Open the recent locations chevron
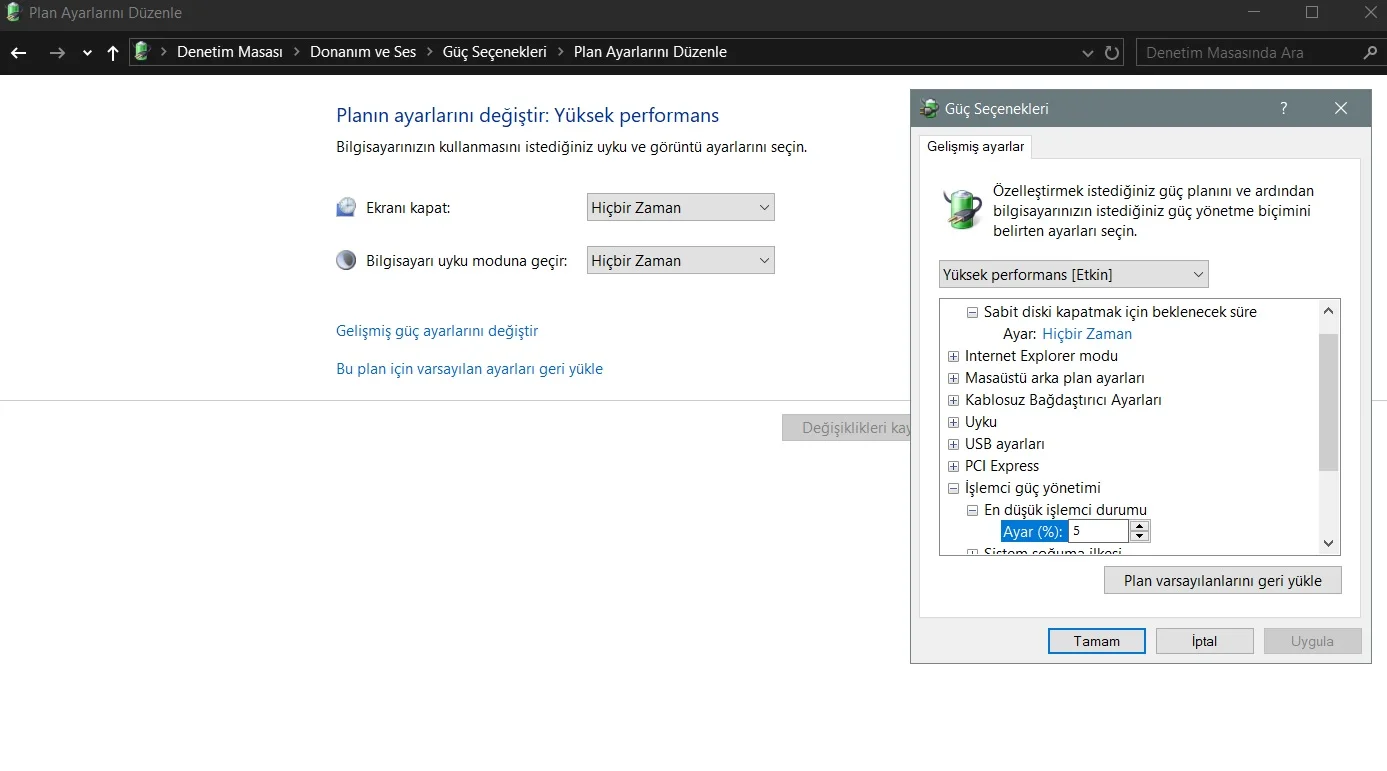 click(x=87, y=53)
